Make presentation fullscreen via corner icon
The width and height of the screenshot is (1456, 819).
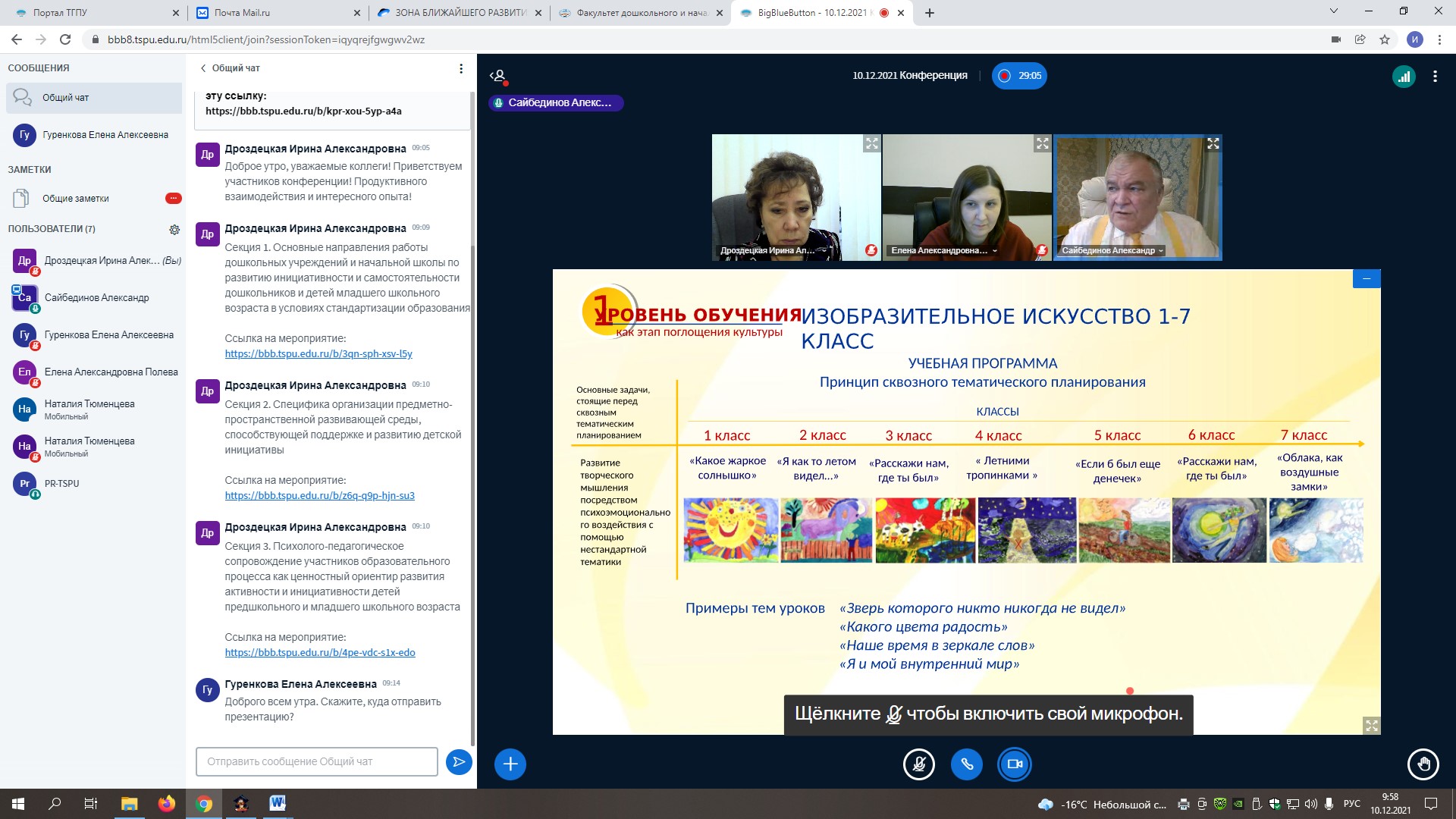click(1371, 725)
